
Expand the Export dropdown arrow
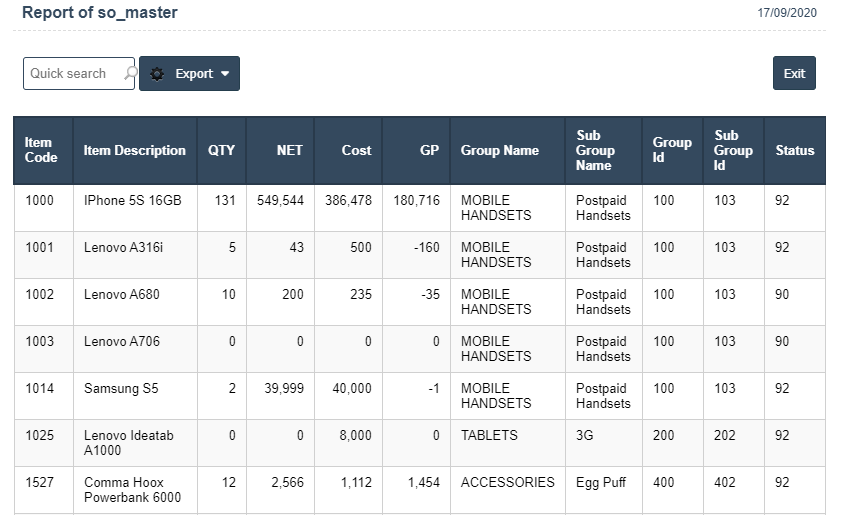225,74
